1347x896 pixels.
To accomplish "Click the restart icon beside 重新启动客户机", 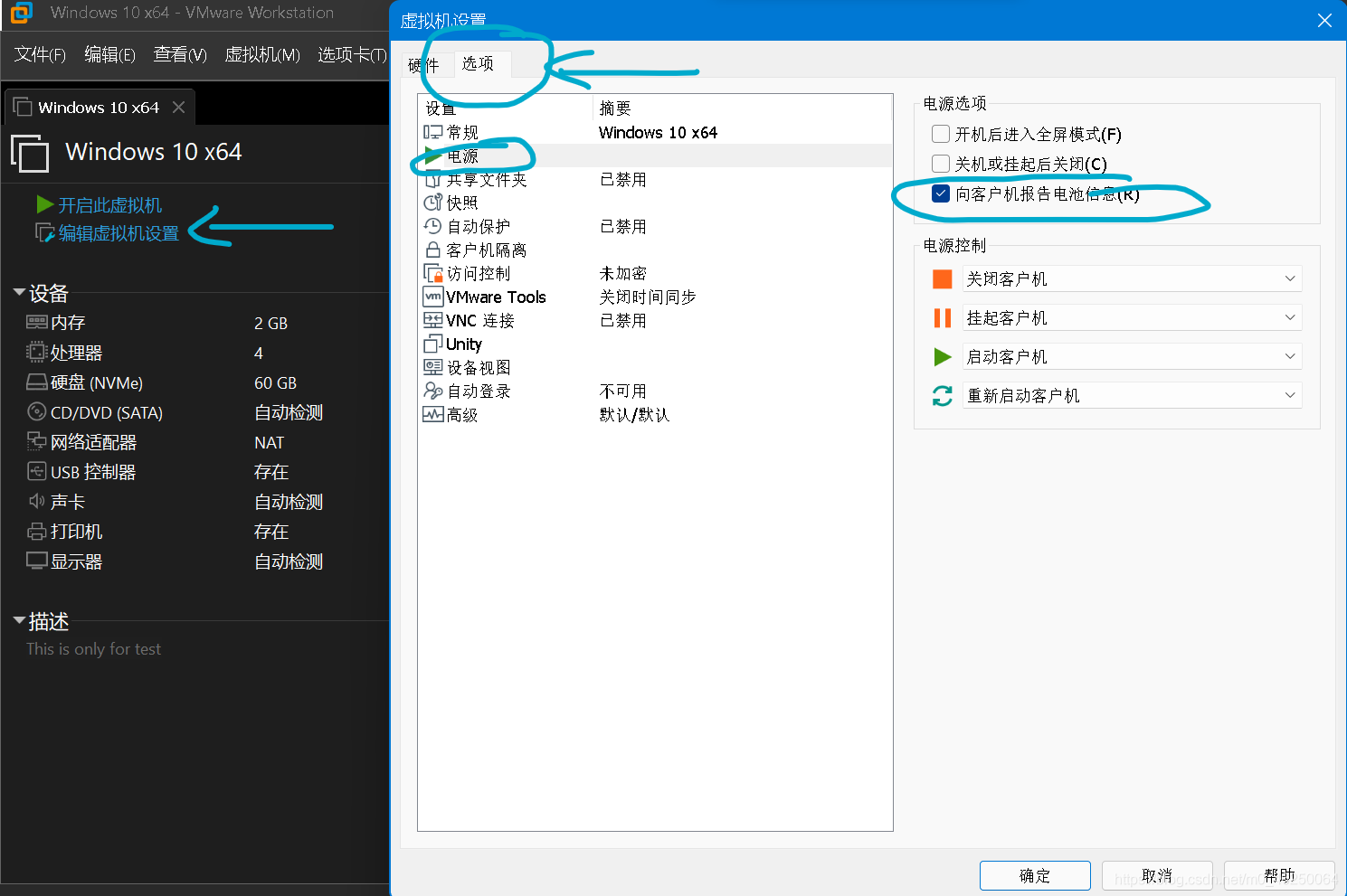I will [x=943, y=395].
